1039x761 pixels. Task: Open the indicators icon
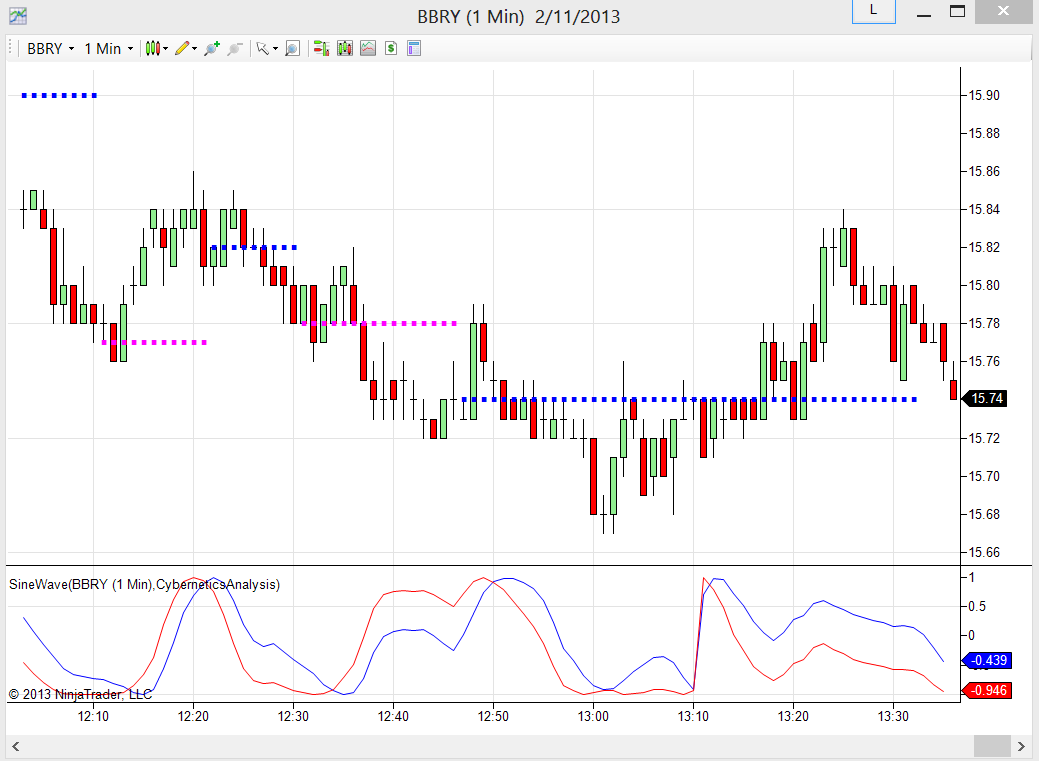coord(368,48)
